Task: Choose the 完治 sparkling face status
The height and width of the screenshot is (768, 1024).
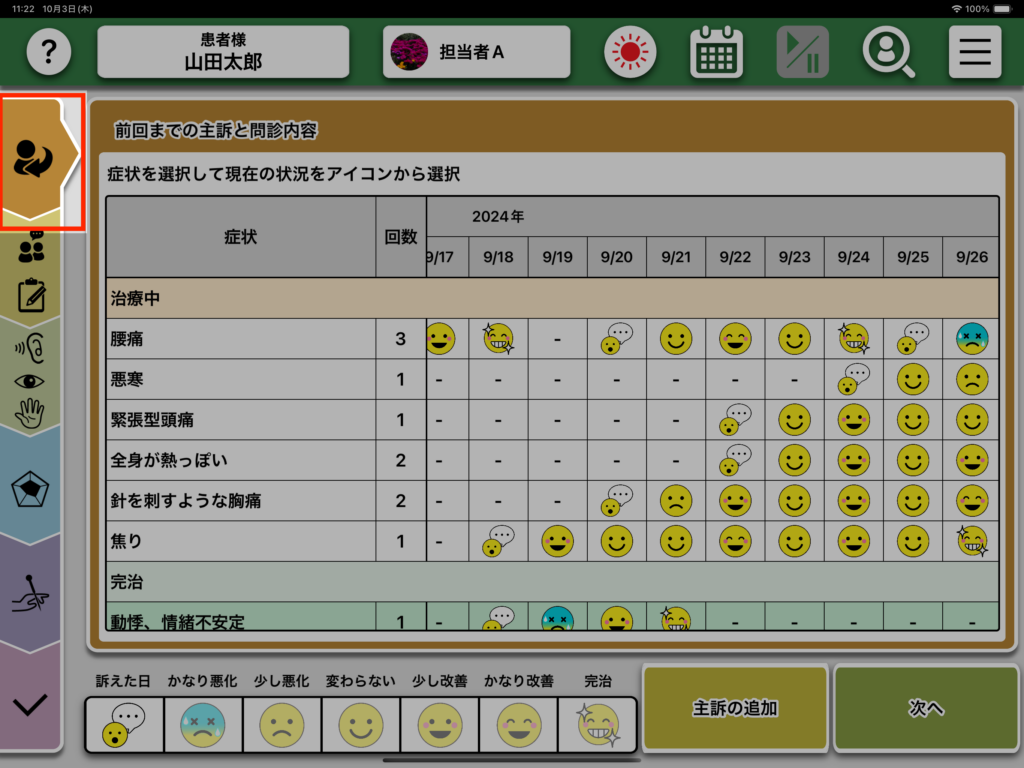Action: pos(597,725)
